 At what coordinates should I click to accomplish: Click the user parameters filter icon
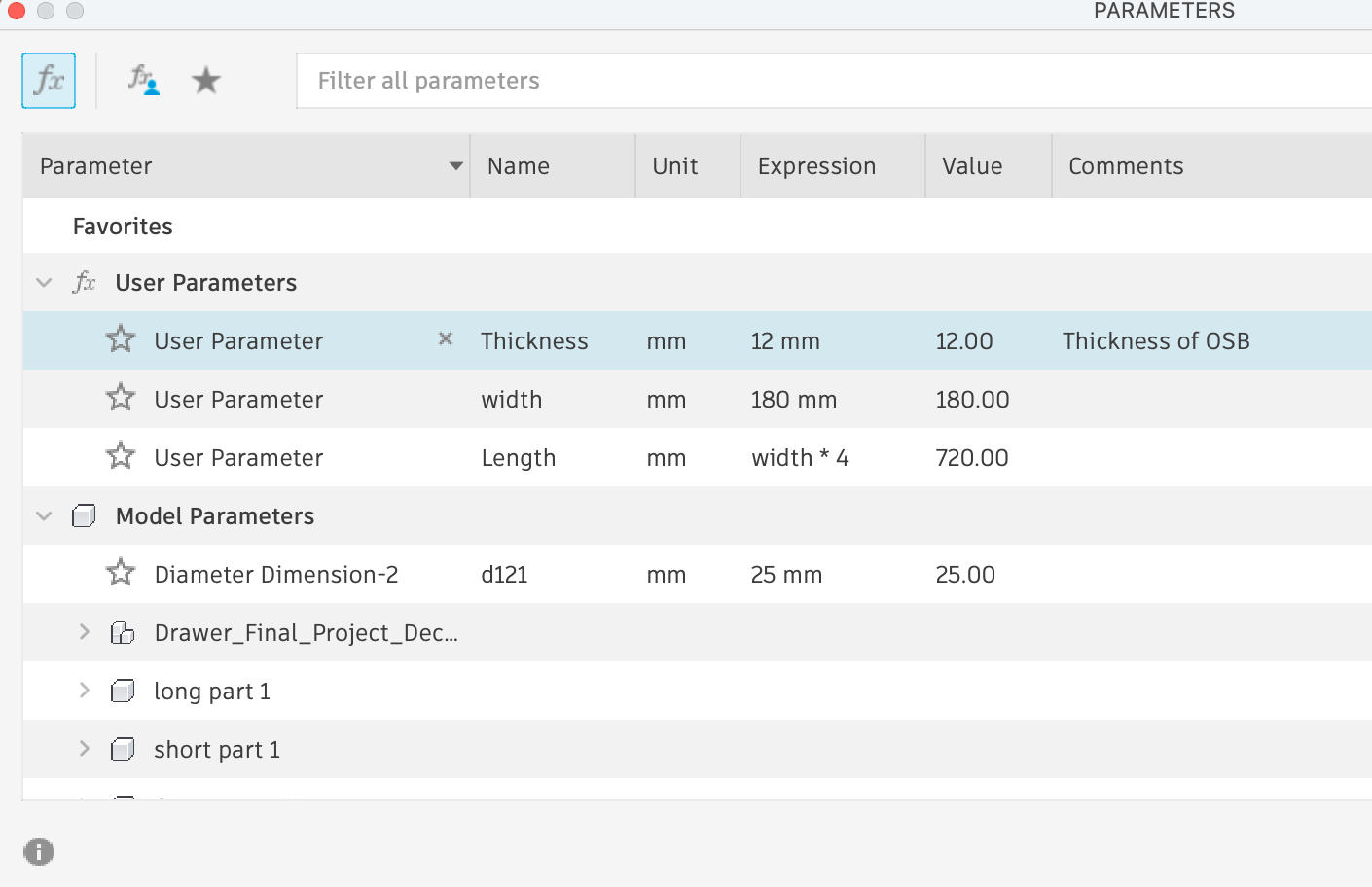pos(144,80)
